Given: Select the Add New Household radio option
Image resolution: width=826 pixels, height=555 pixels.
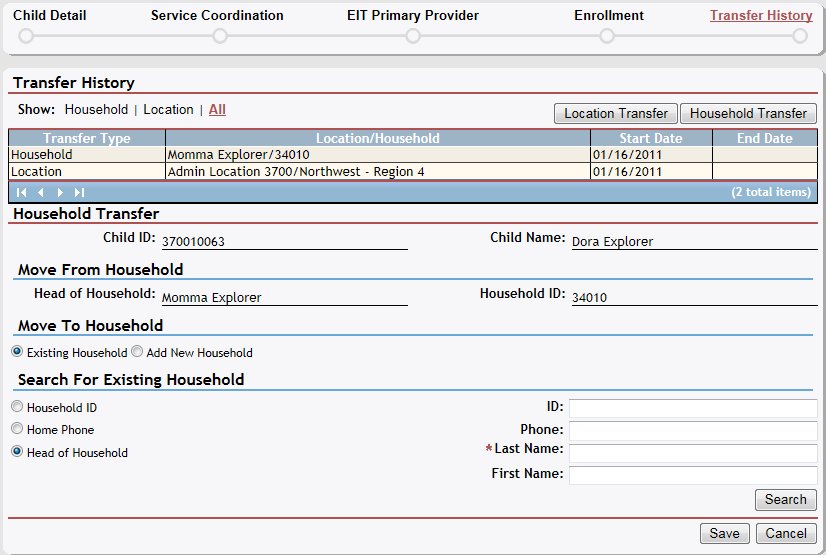Looking at the screenshot, I should 138,352.
